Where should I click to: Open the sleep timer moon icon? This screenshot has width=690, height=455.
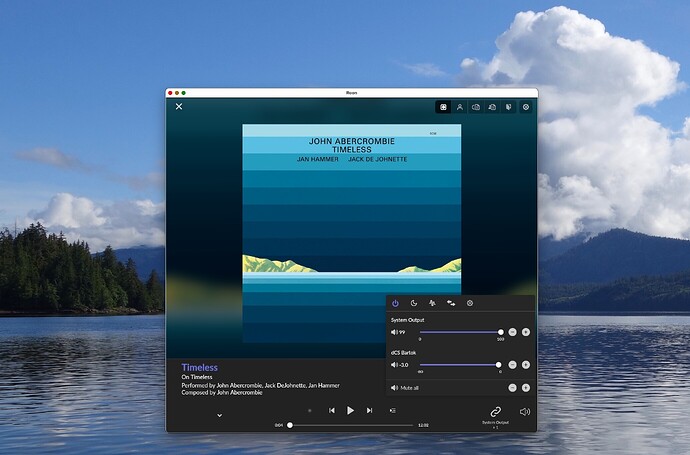coord(414,303)
